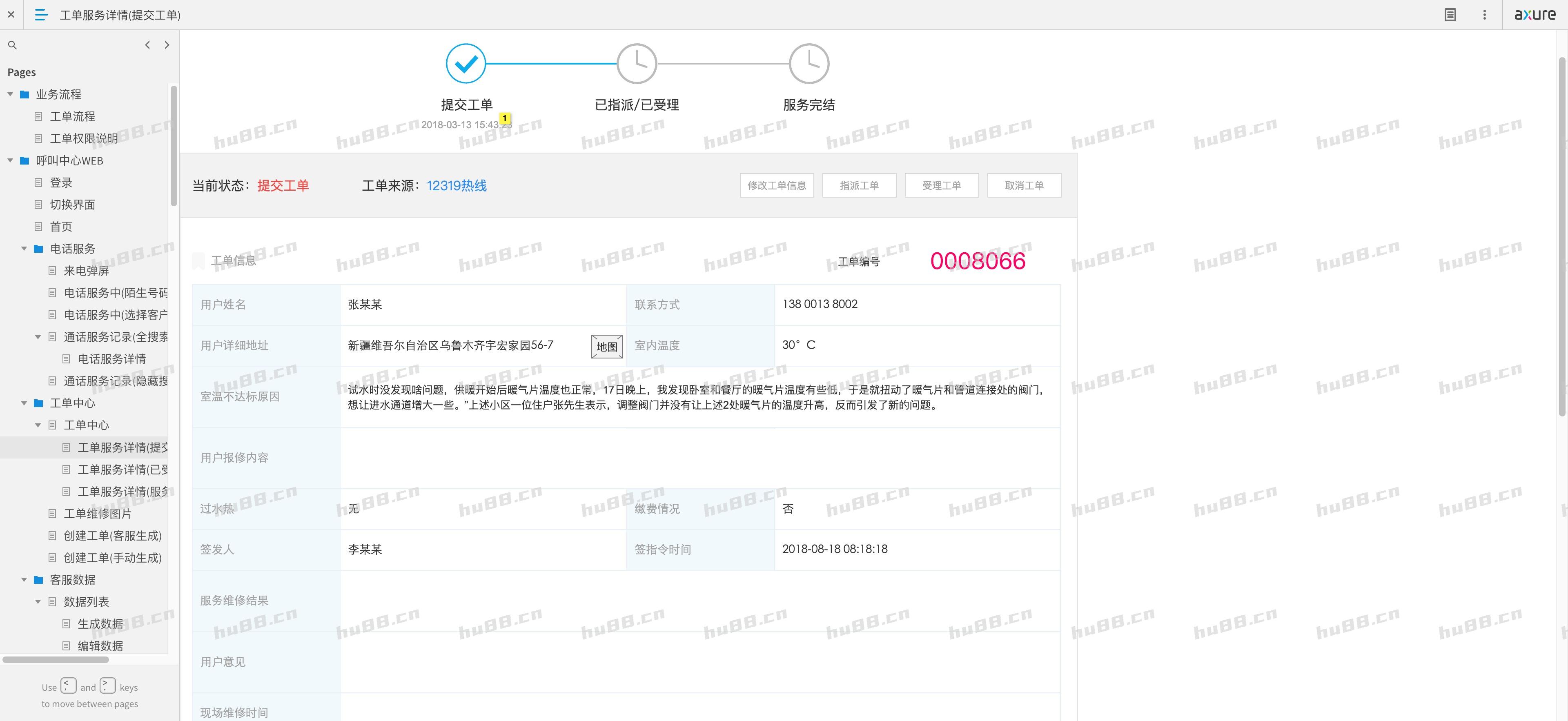Go to next page with right chevron
This screenshot has width=1568, height=721.
(x=167, y=45)
